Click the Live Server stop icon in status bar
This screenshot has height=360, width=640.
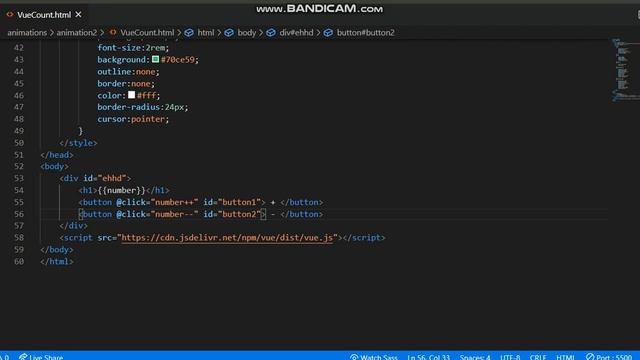tap(590, 357)
